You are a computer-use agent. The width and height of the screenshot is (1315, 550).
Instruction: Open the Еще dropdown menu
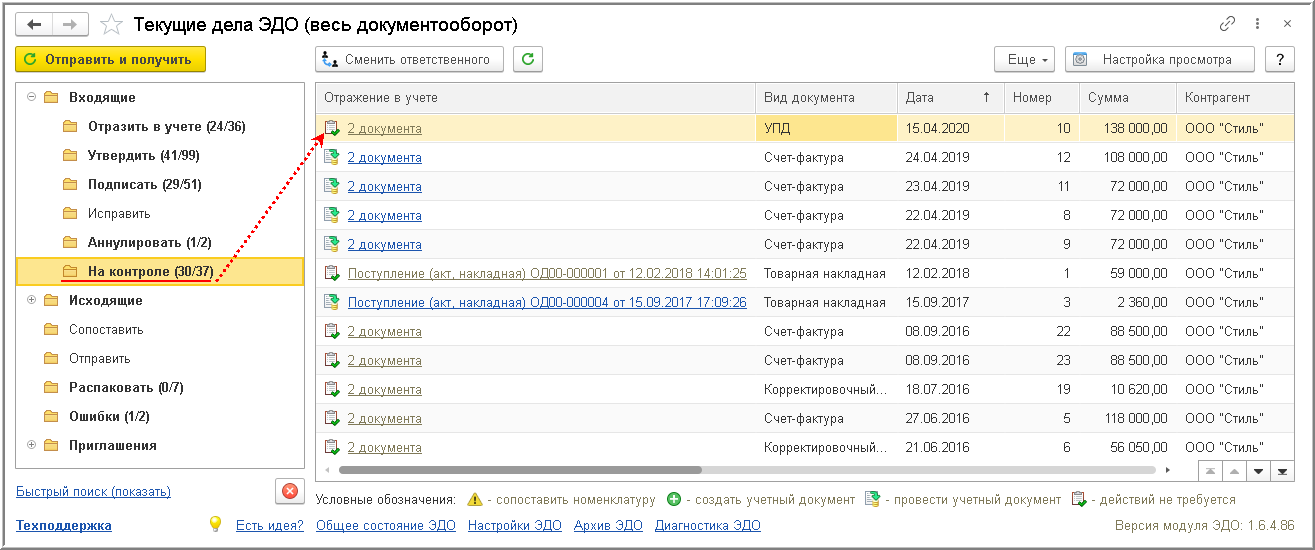click(1024, 60)
